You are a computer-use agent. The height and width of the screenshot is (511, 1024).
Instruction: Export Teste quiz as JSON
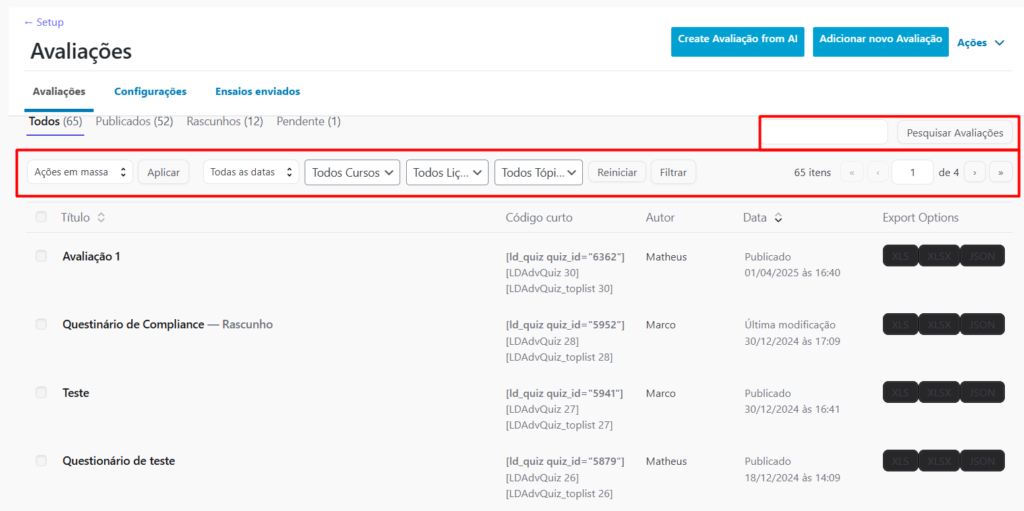(x=982, y=393)
